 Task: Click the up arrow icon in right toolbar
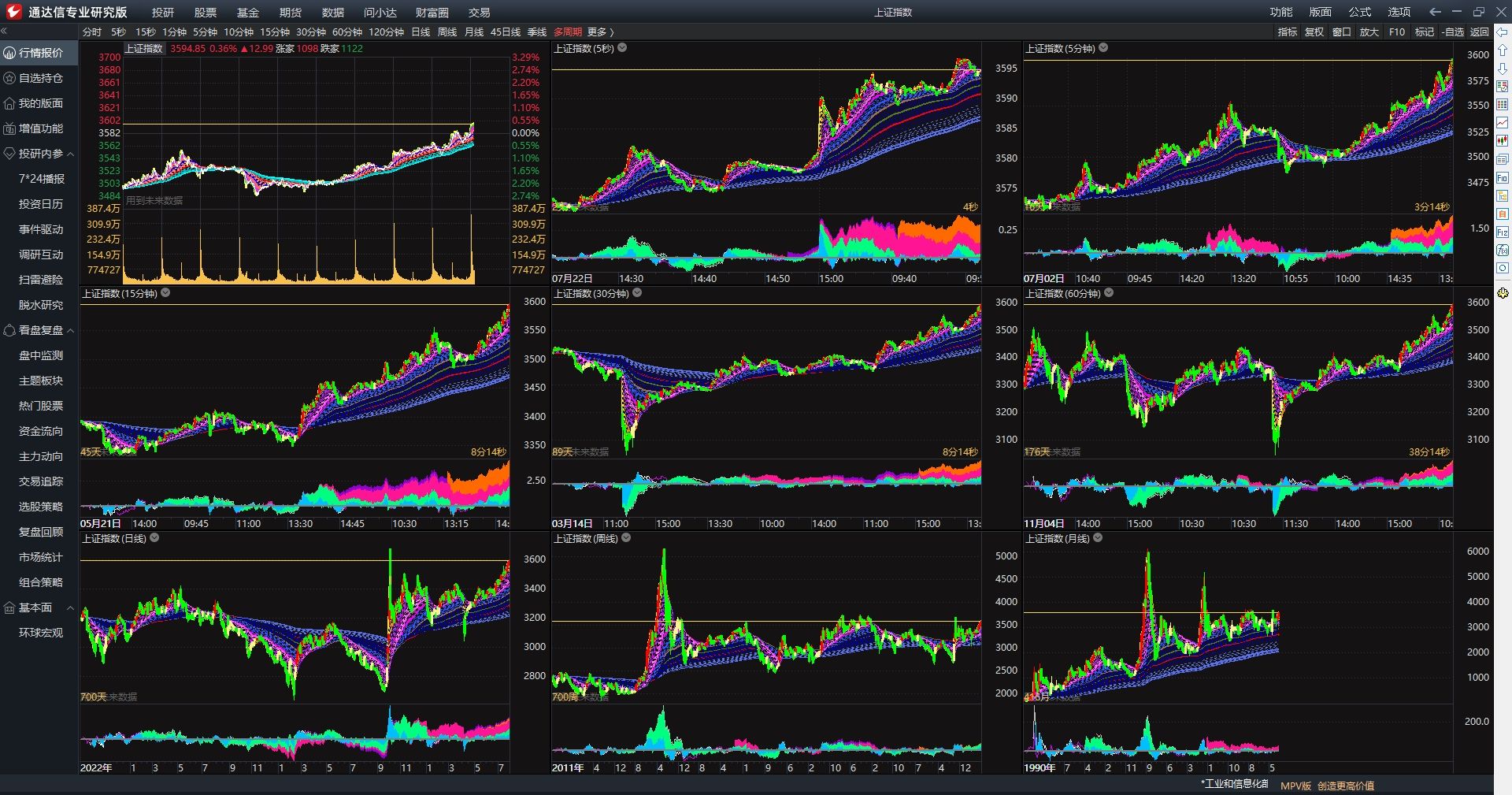tap(1503, 50)
